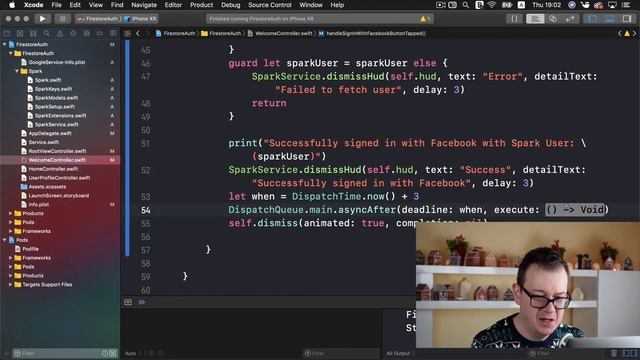Select WelcomeController.swift in jump bar

click(280, 33)
